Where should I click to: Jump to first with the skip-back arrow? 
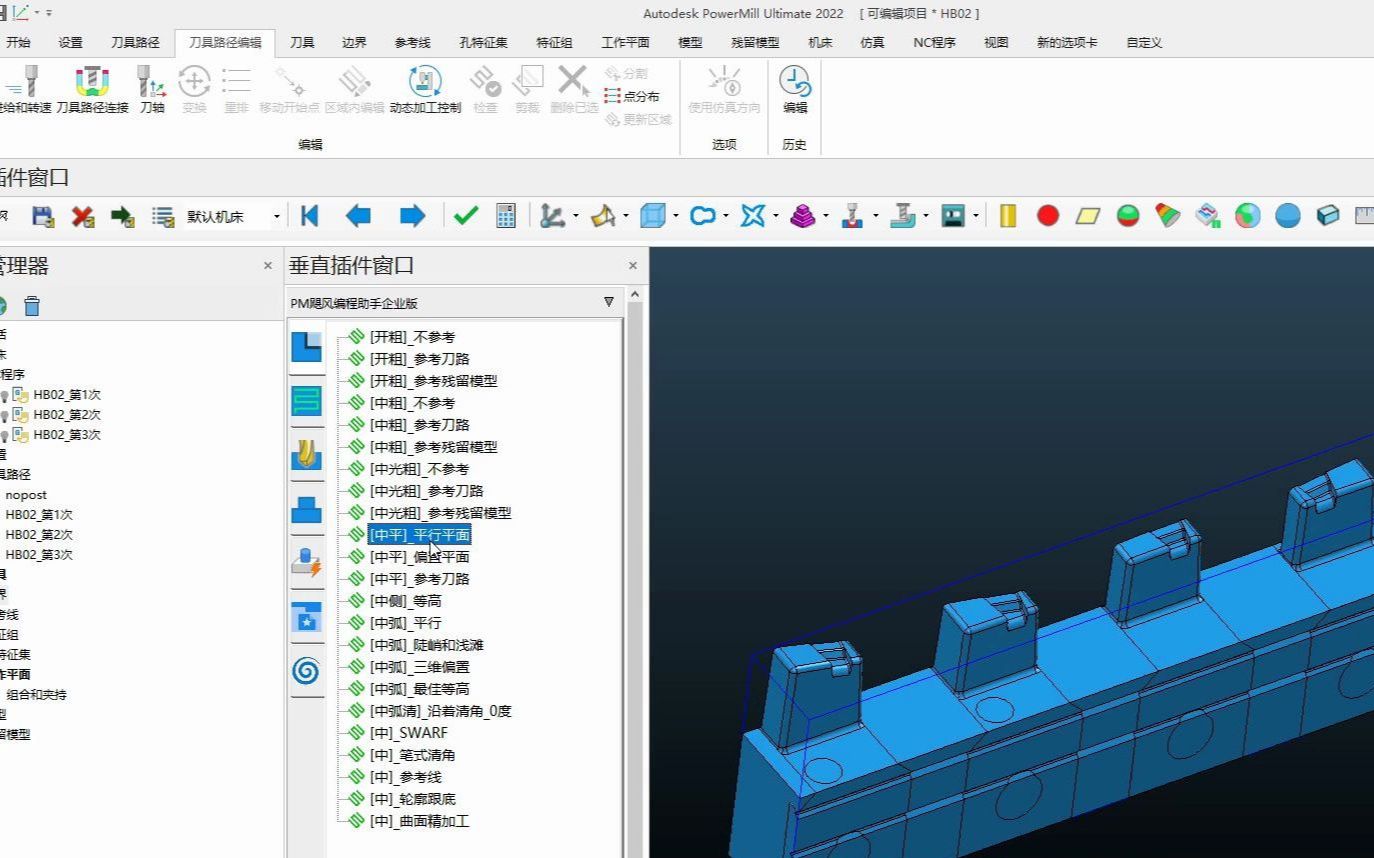point(309,216)
